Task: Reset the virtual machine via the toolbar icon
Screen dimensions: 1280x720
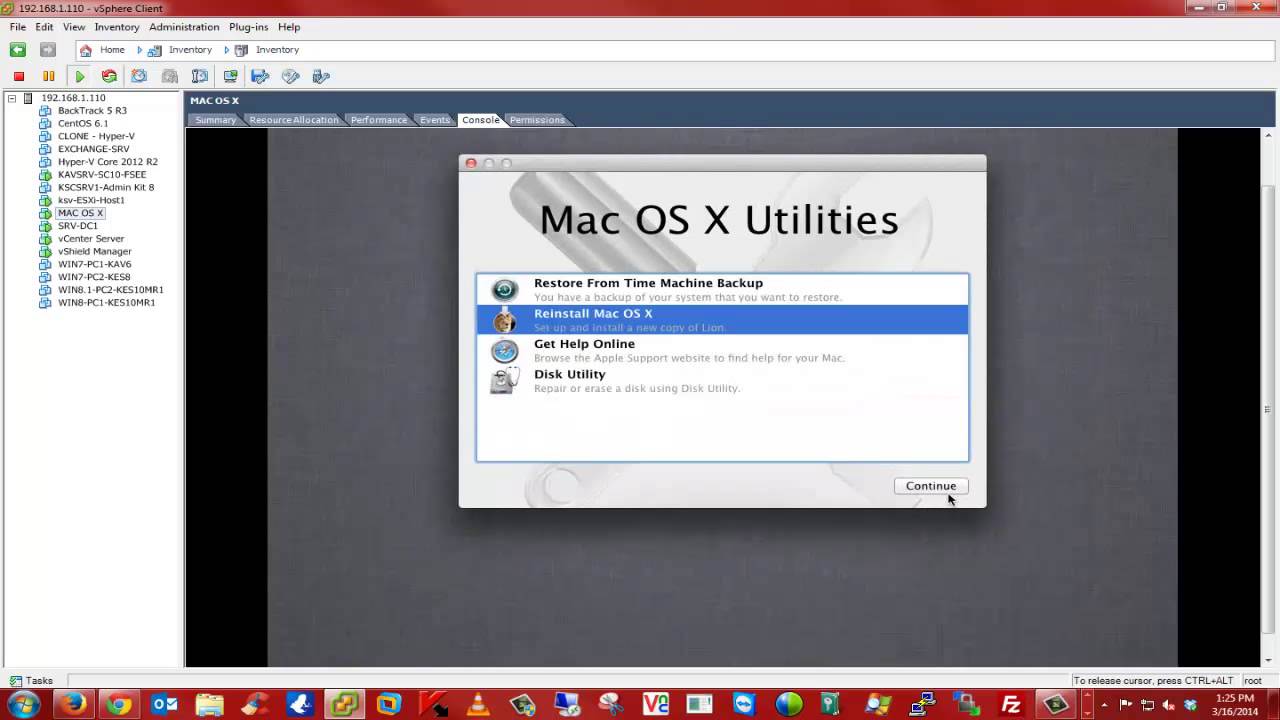Action: click(109, 76)
